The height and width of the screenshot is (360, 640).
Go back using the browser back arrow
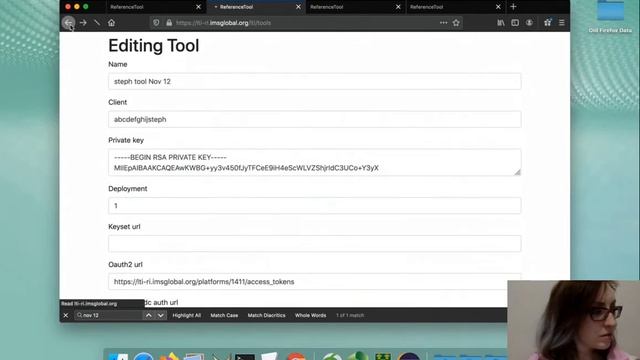click(69, 23)
